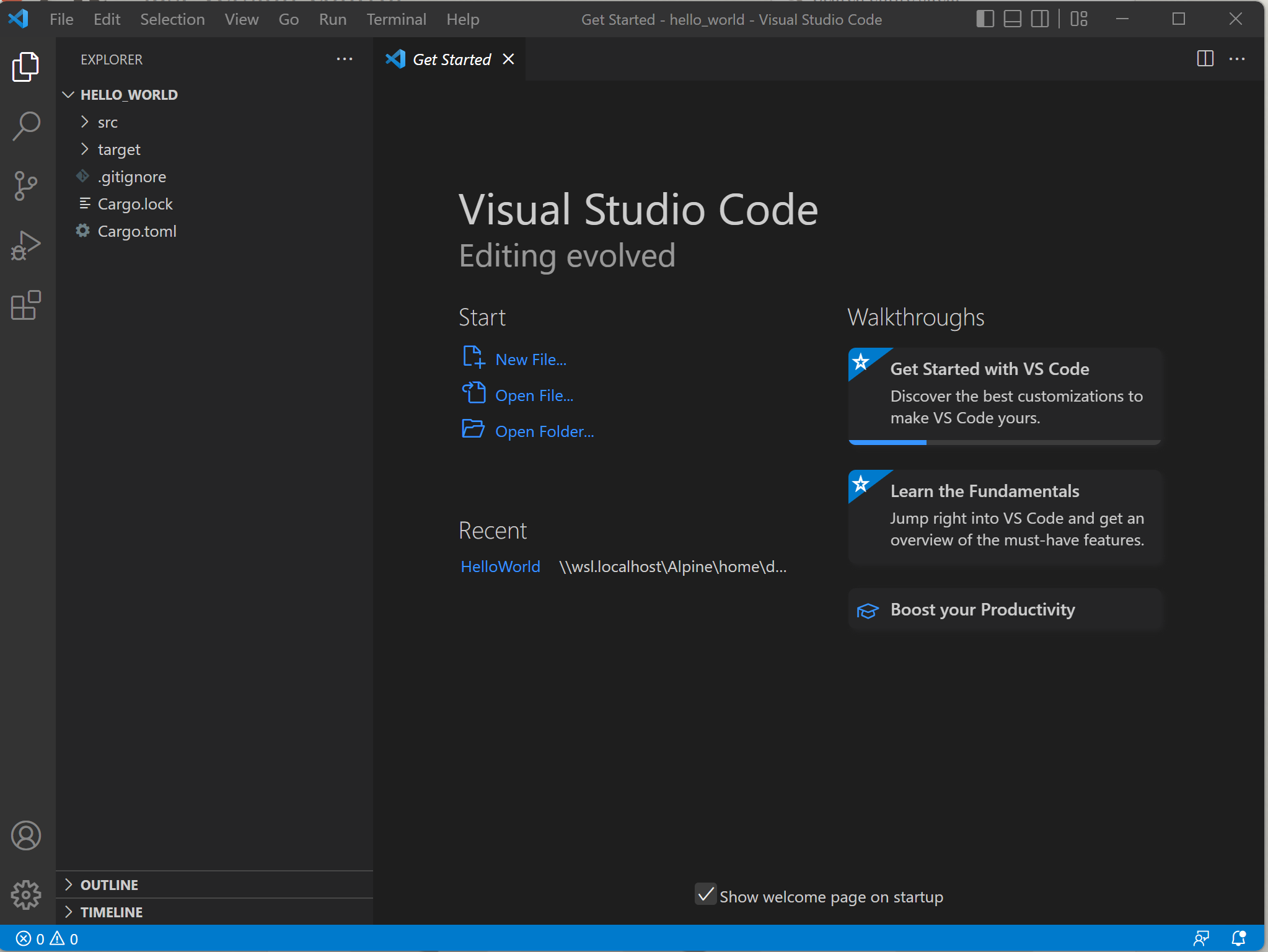Uncheck Show welcome page on startup
This screenshot has height=952, width=1268.
[x=705, y=894]
